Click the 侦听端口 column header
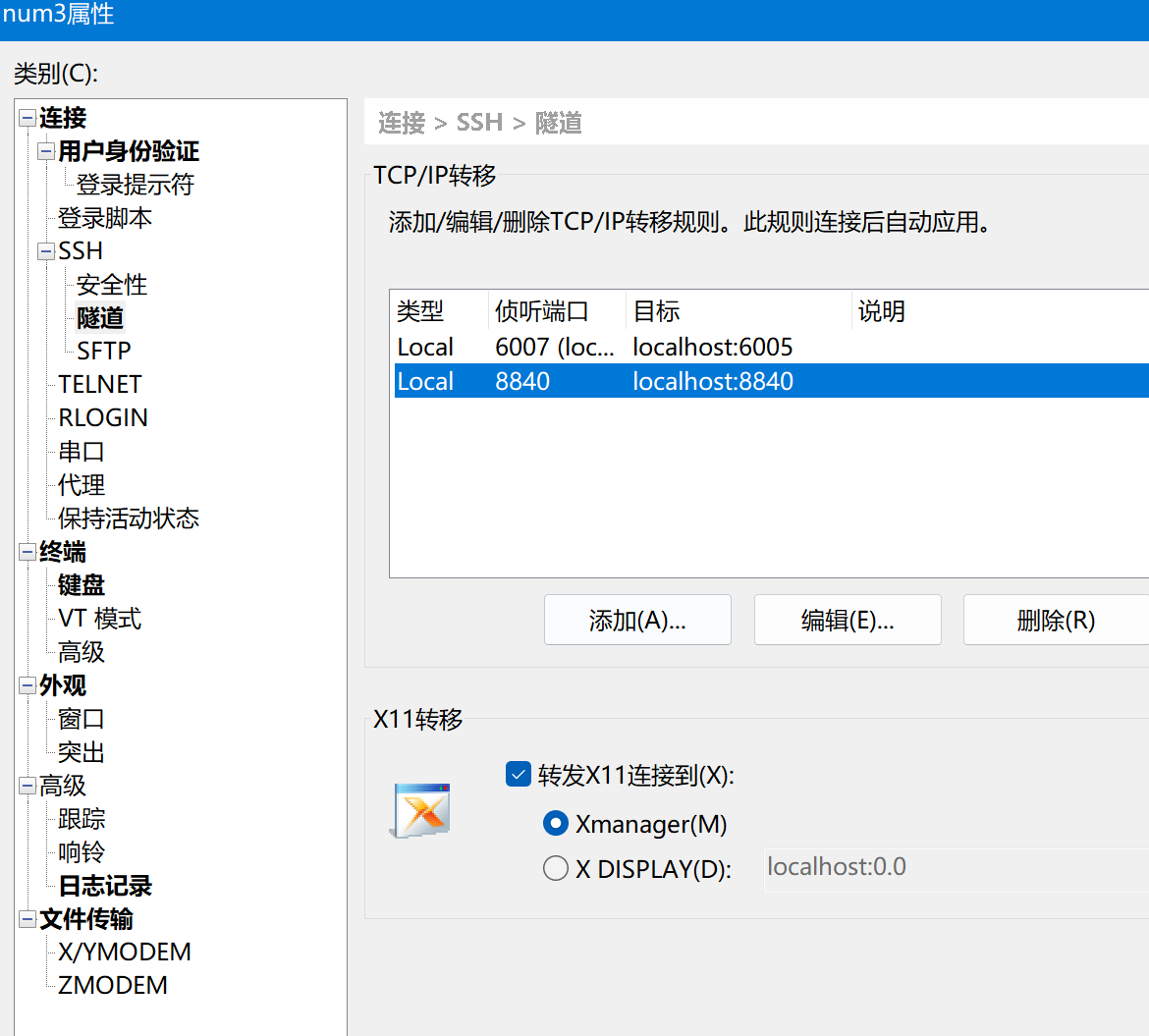 tap(542, 312)
